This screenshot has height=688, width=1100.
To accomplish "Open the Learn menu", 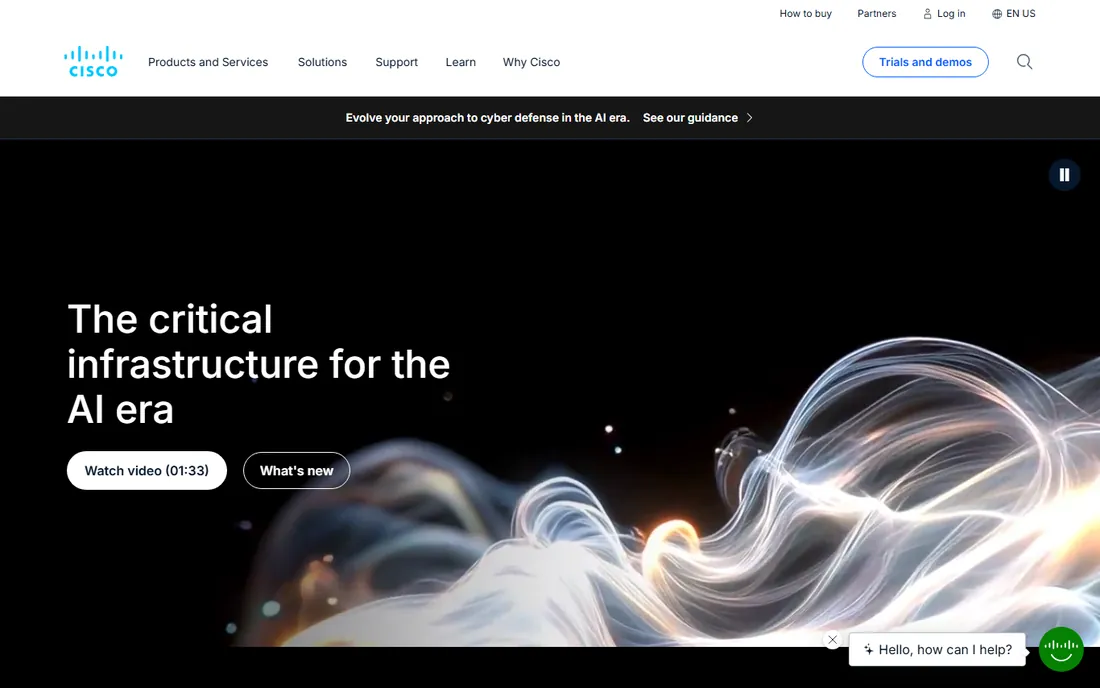I will coord(460,62).
